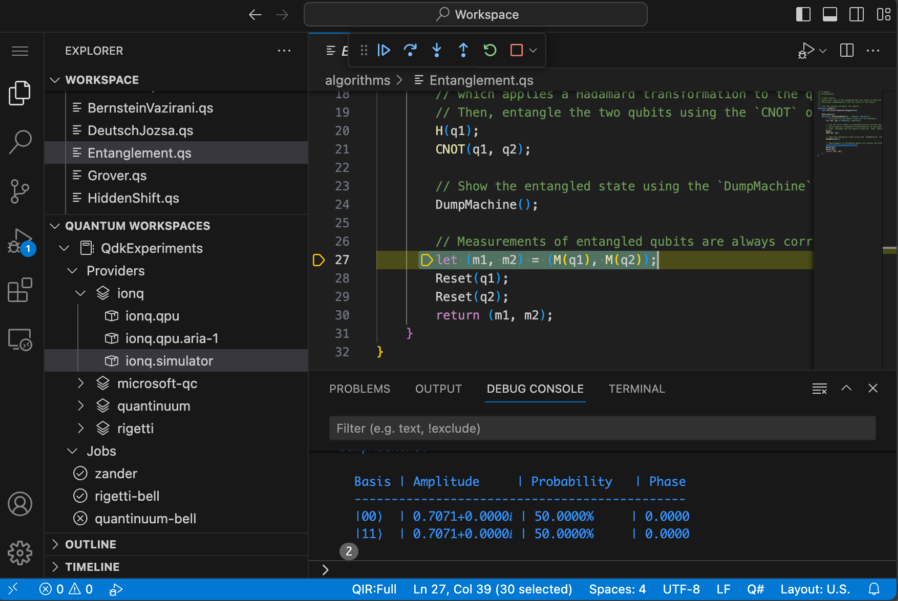
Task: Open the Remote Explorer view
Action: pos(20,340)
